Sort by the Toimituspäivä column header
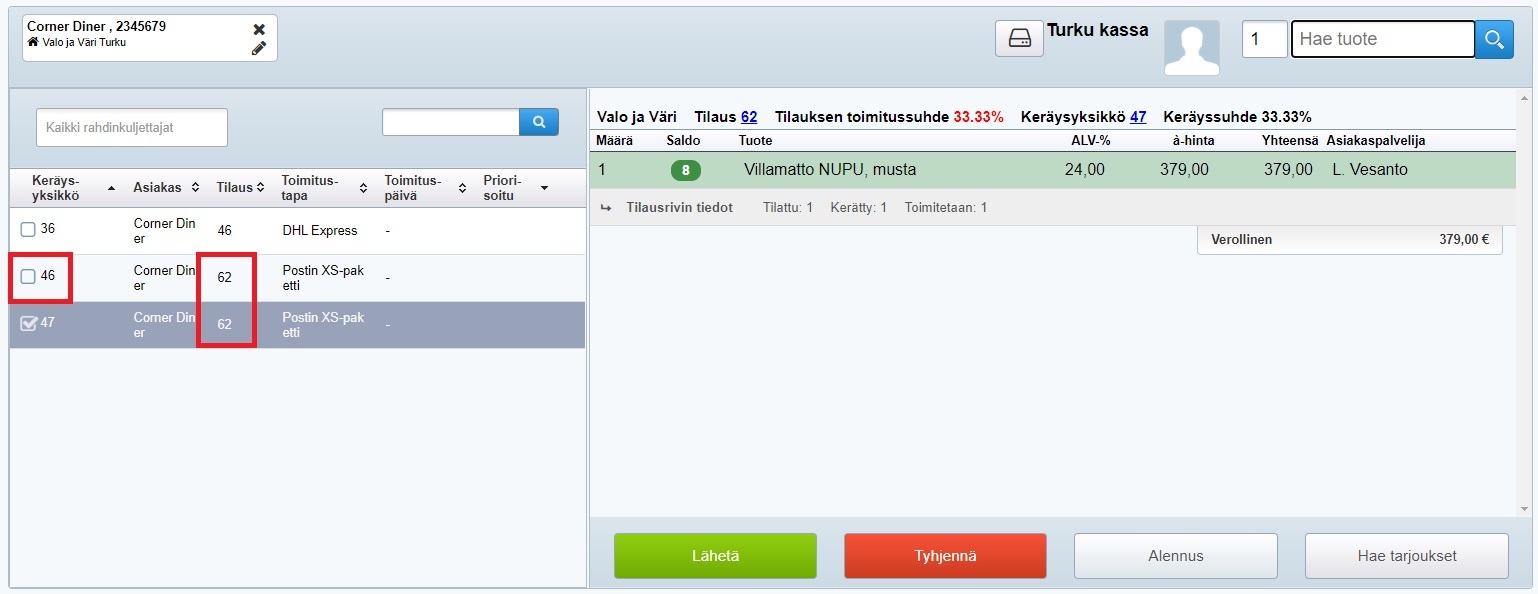 click(x=426, y=188)
